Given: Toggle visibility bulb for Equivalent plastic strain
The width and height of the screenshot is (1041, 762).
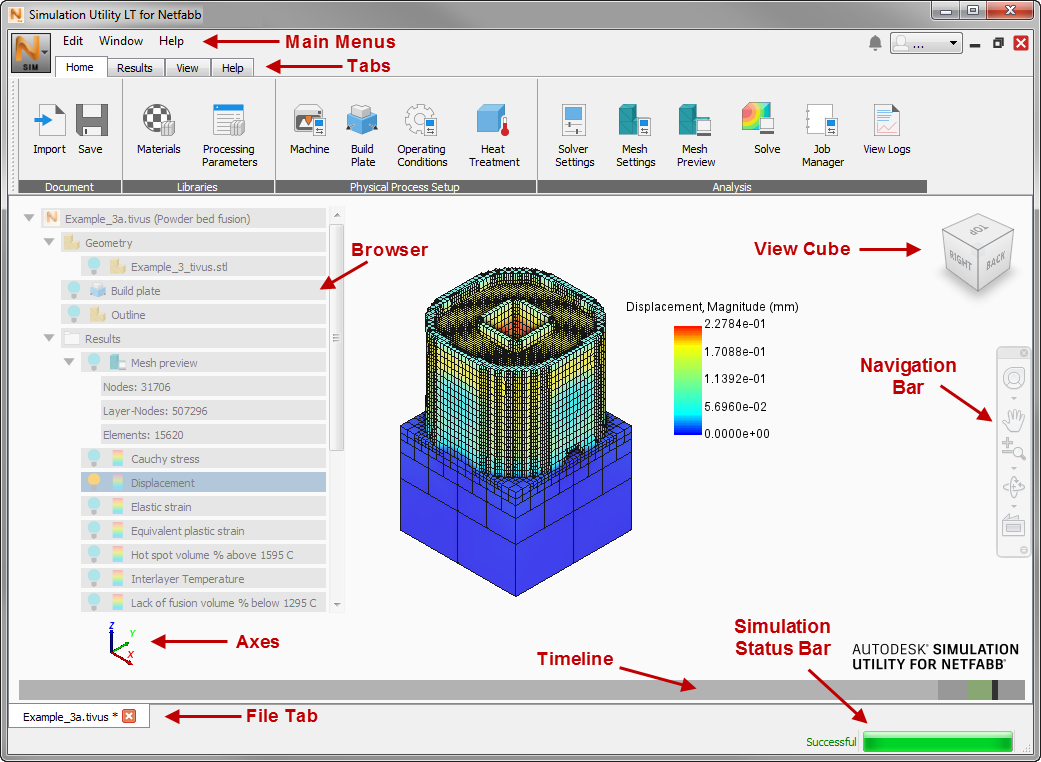Looking at the screenshot, I should click(x=94, y=530).
